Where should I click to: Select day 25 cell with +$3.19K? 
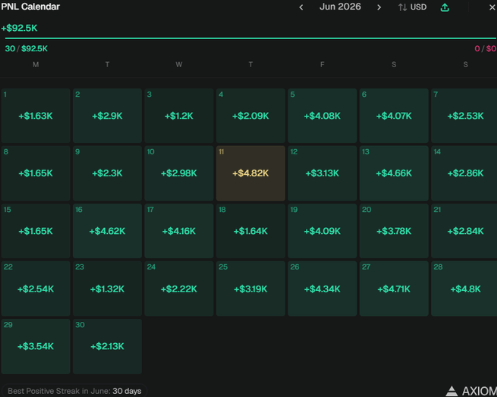point(251,289)
